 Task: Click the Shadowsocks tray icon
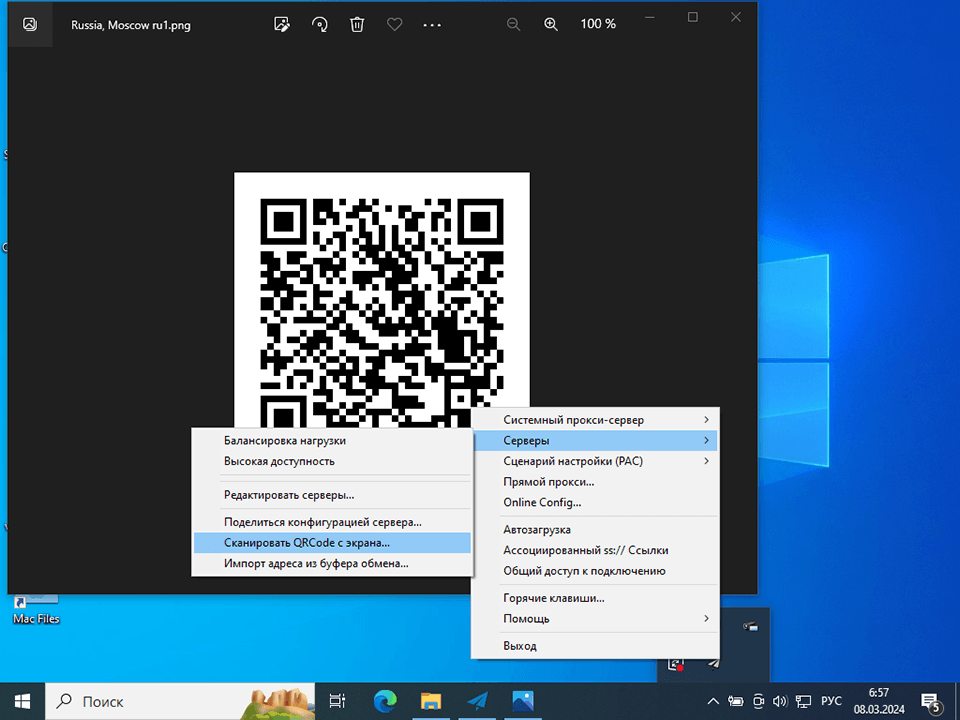(676, 664)
